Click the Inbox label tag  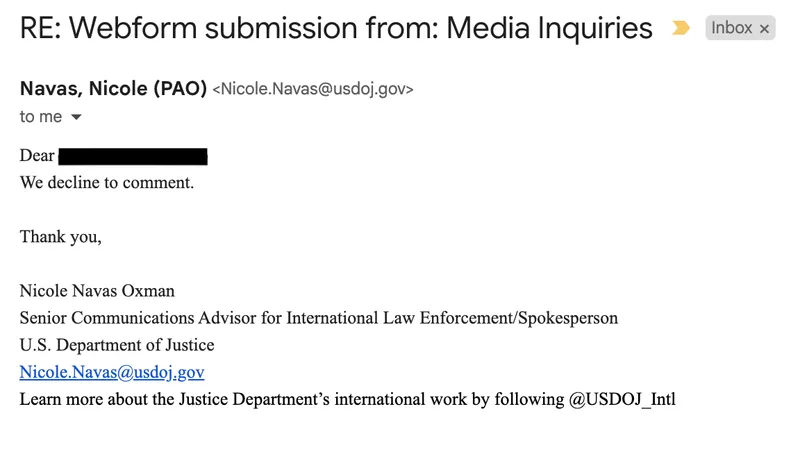pyautogui.click(x=732, y=28)
